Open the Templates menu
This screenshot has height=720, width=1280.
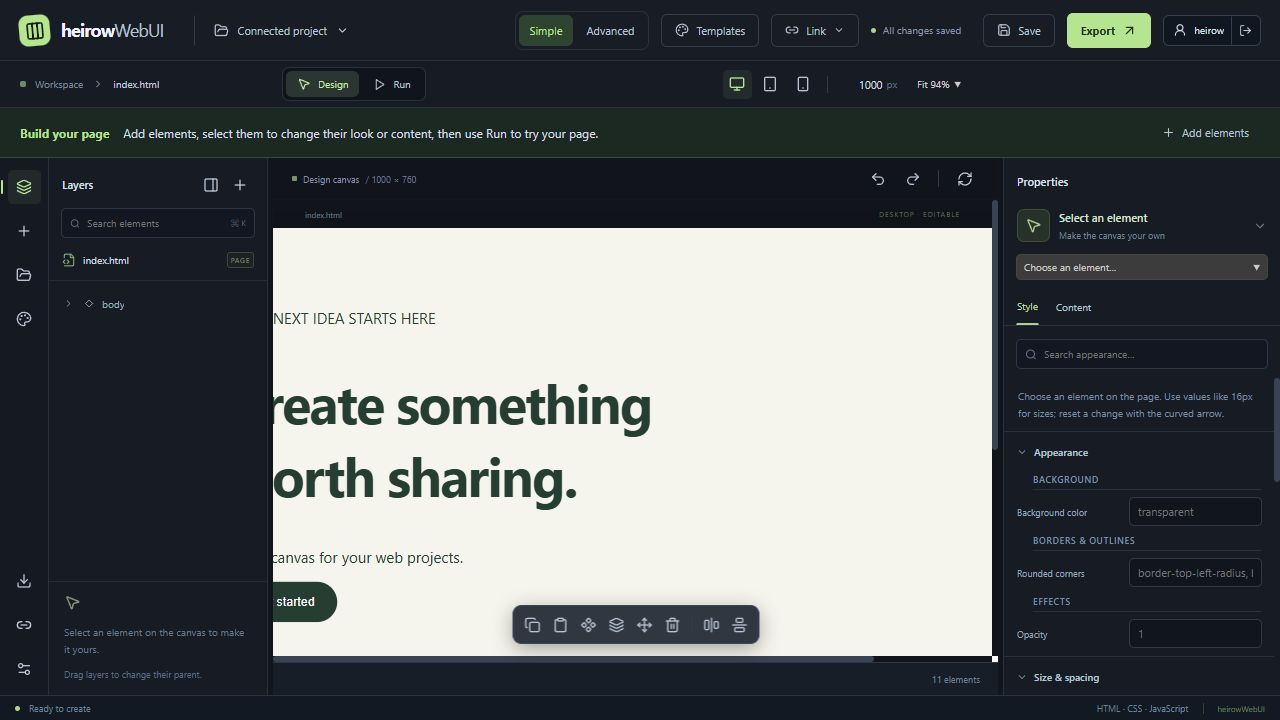[710, 31]
